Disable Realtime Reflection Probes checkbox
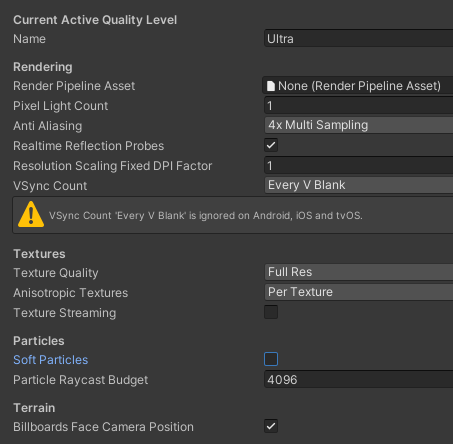The height and width of the screenshot is (444, 453). point(271,145)
